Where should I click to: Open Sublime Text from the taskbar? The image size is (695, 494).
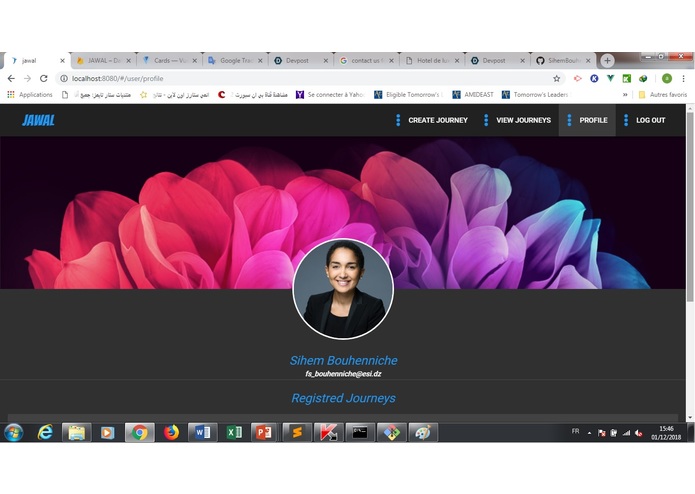(x=297, y=432)
